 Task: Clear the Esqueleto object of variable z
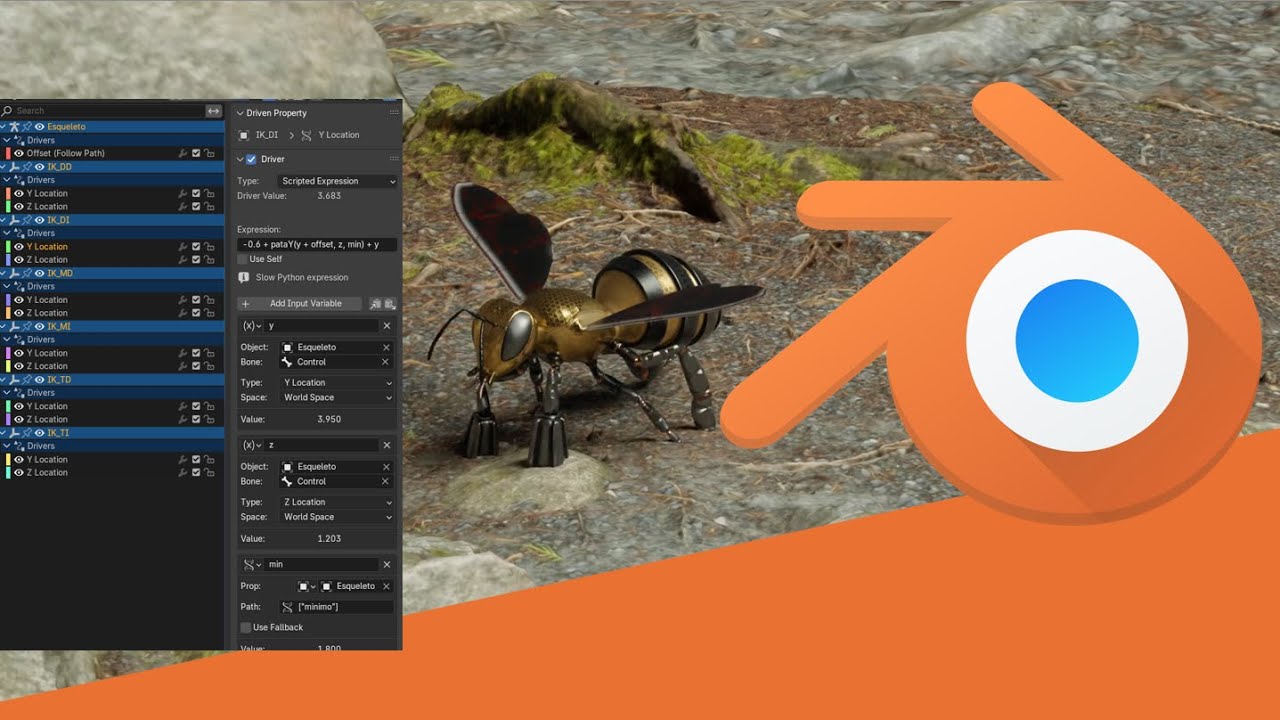click(386, 467)
